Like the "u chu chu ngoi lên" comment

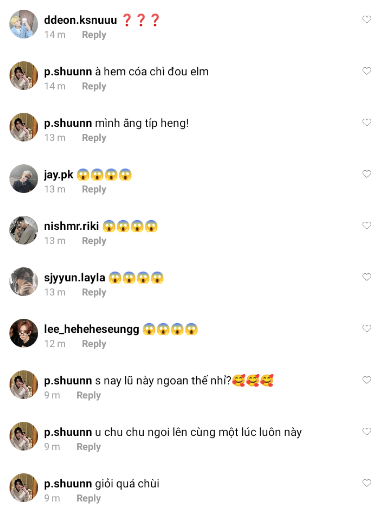[366, 431]
